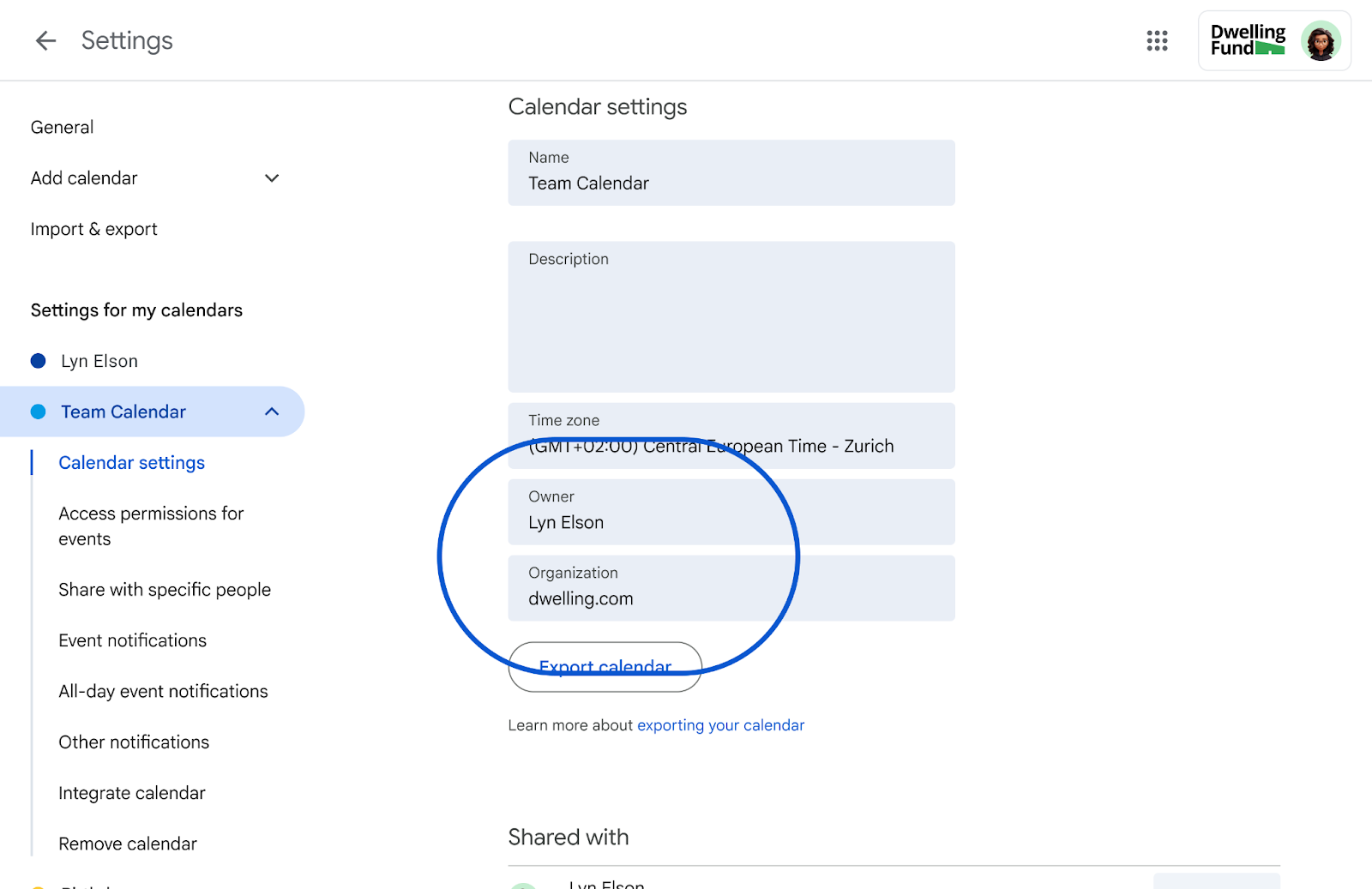Click the Dwelling Fund account logo
The width and height of the screenshot is (1372, 889).
pos(1249,39)
